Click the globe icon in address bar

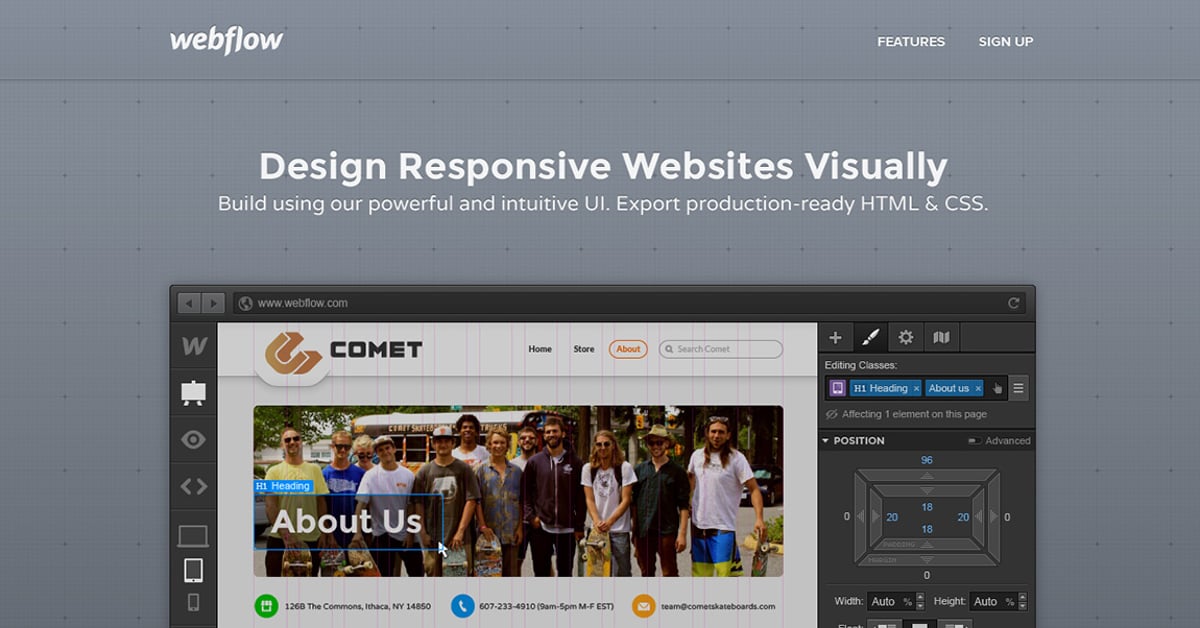246,303
